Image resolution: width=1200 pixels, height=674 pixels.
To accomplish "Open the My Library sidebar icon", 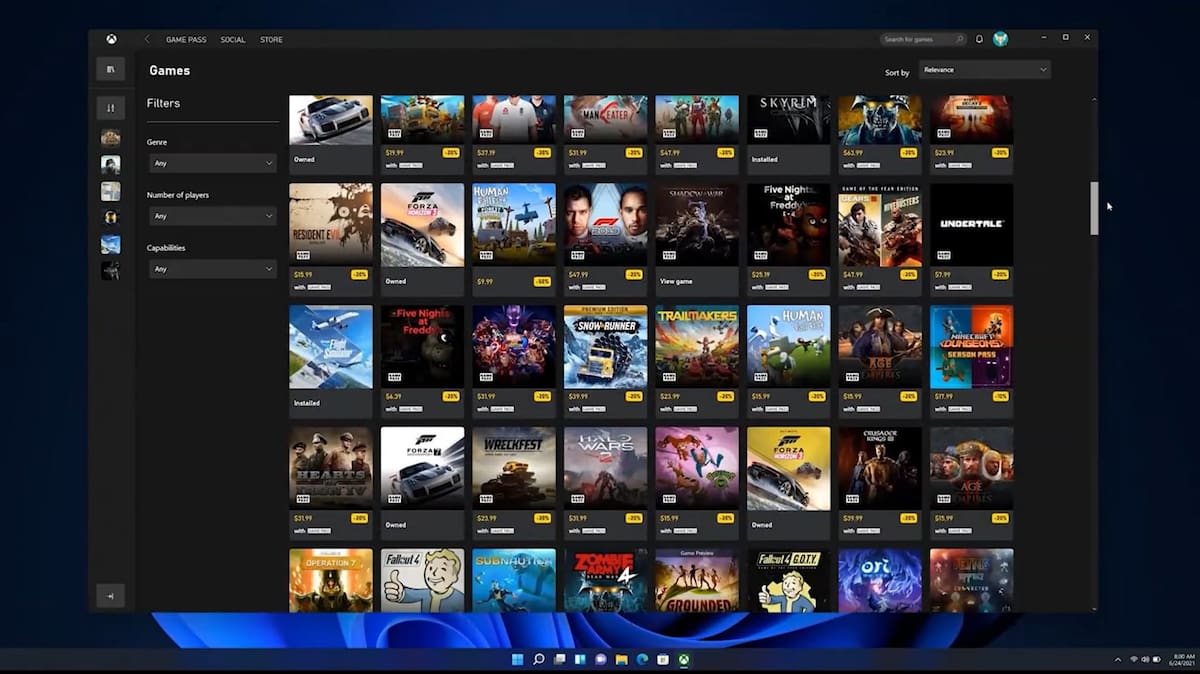I will (x=110, y=69).
